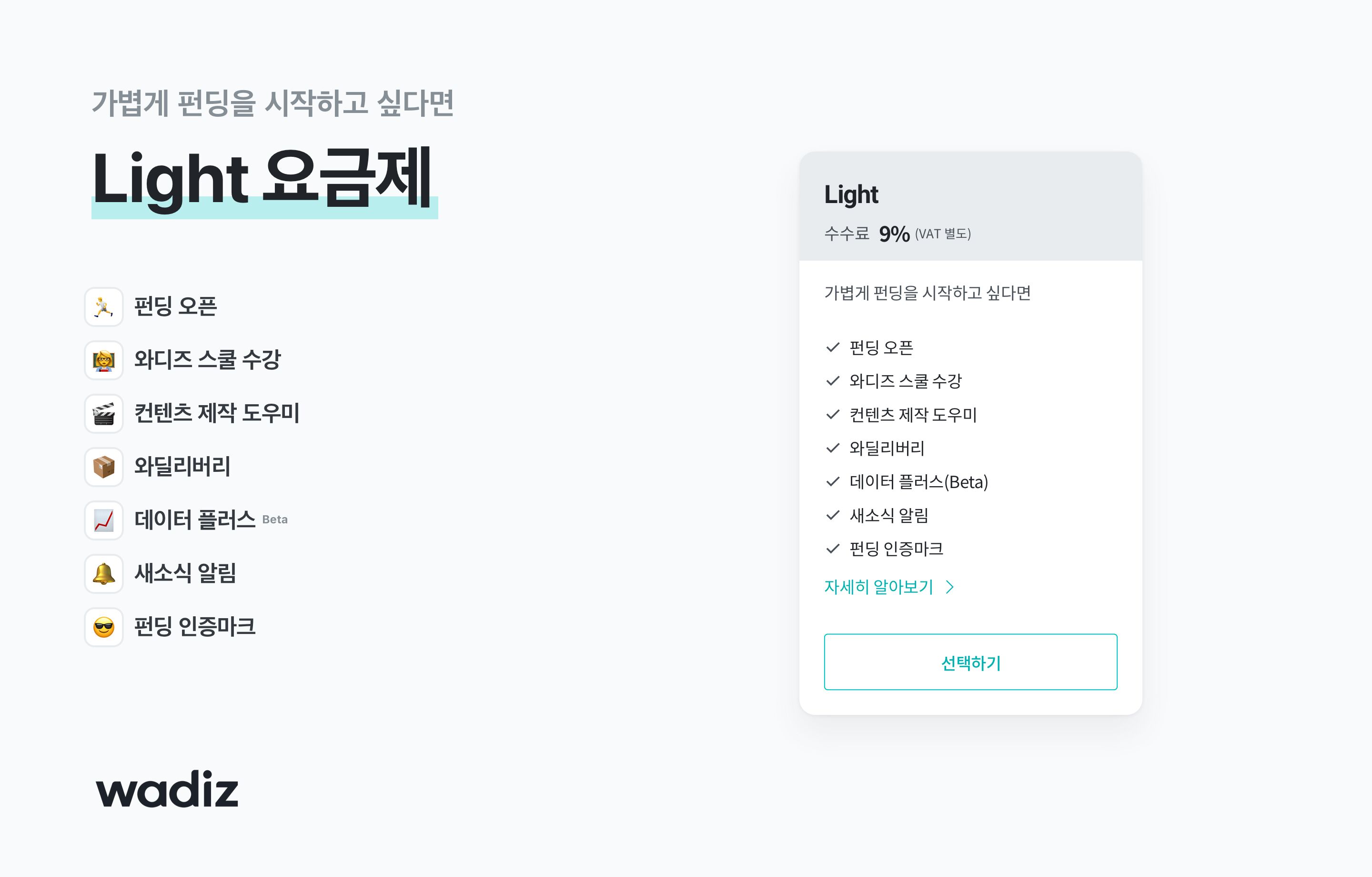Click the Light 요금제 heading

click(262, 178)
